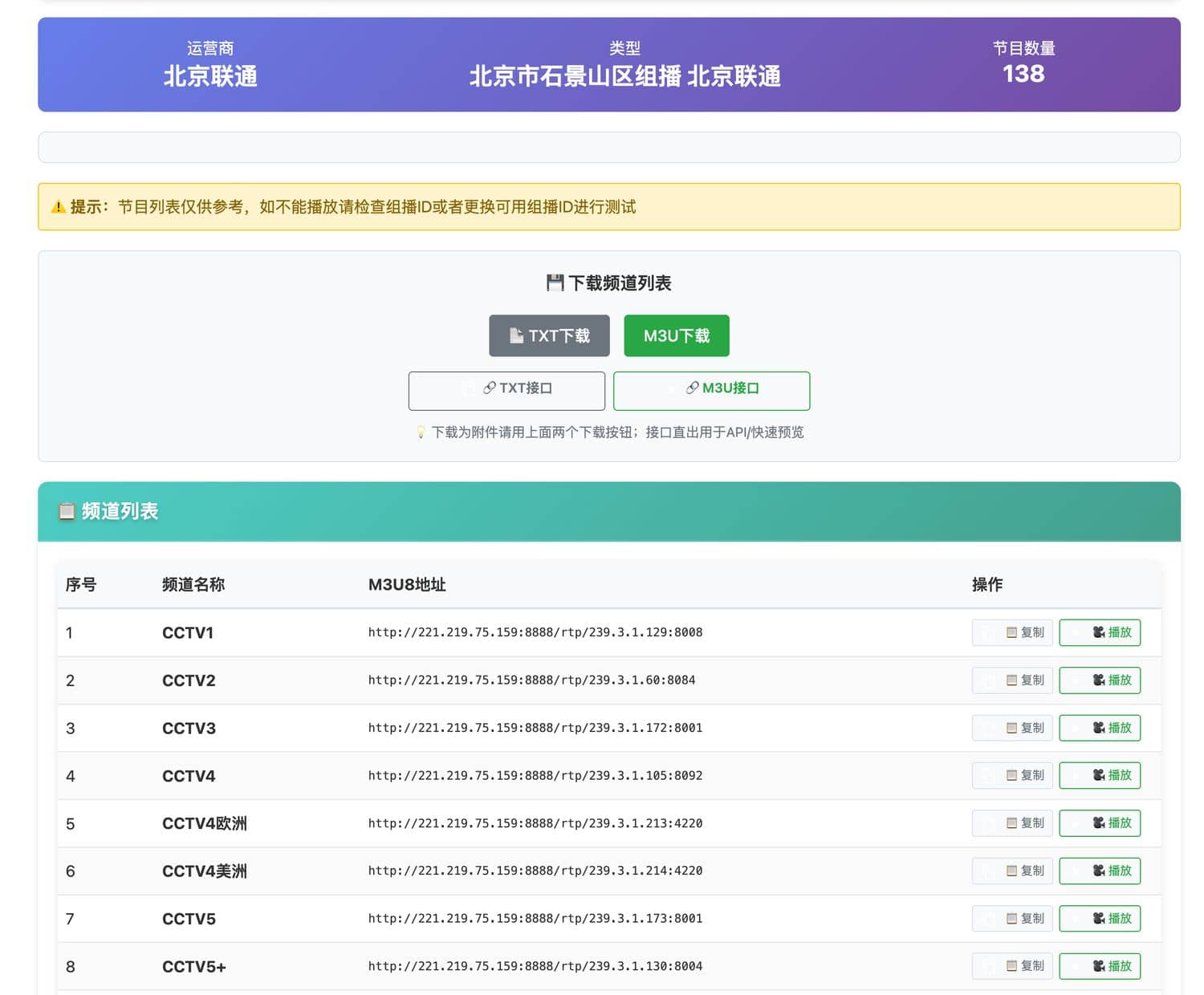Play the CCTV3 channel

point(1100,728)
